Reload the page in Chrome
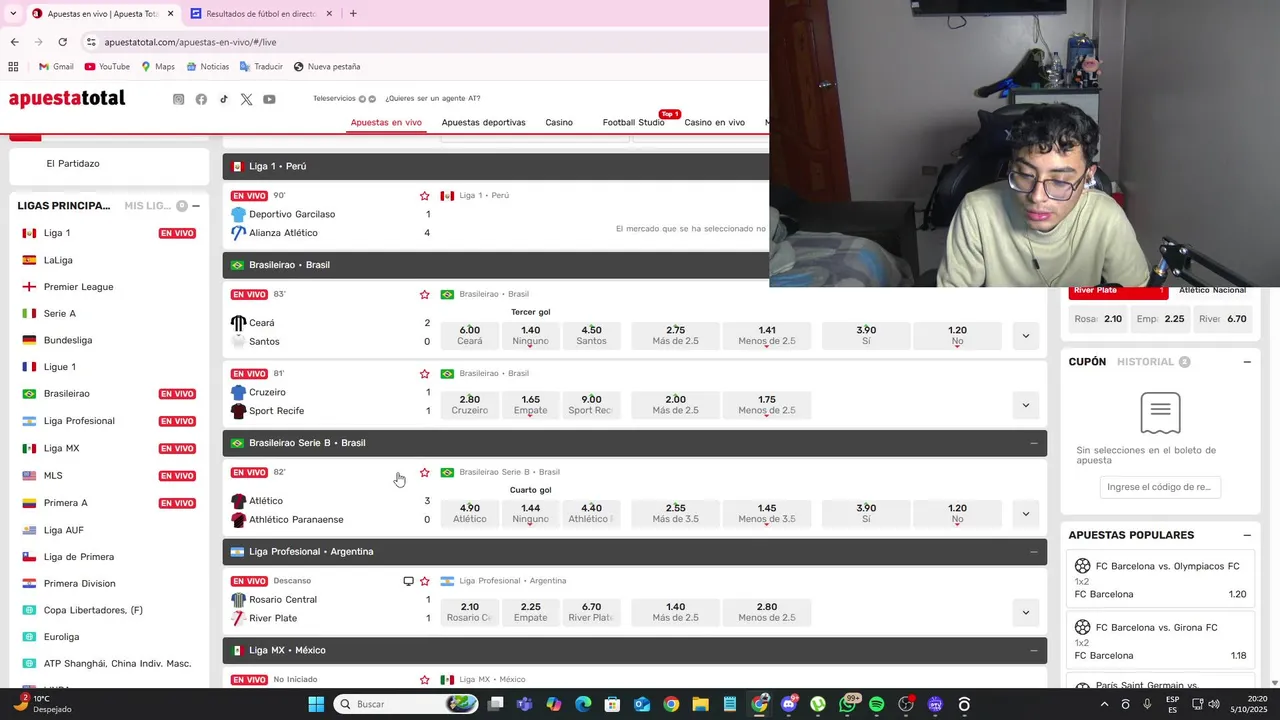 click(62, 42)
